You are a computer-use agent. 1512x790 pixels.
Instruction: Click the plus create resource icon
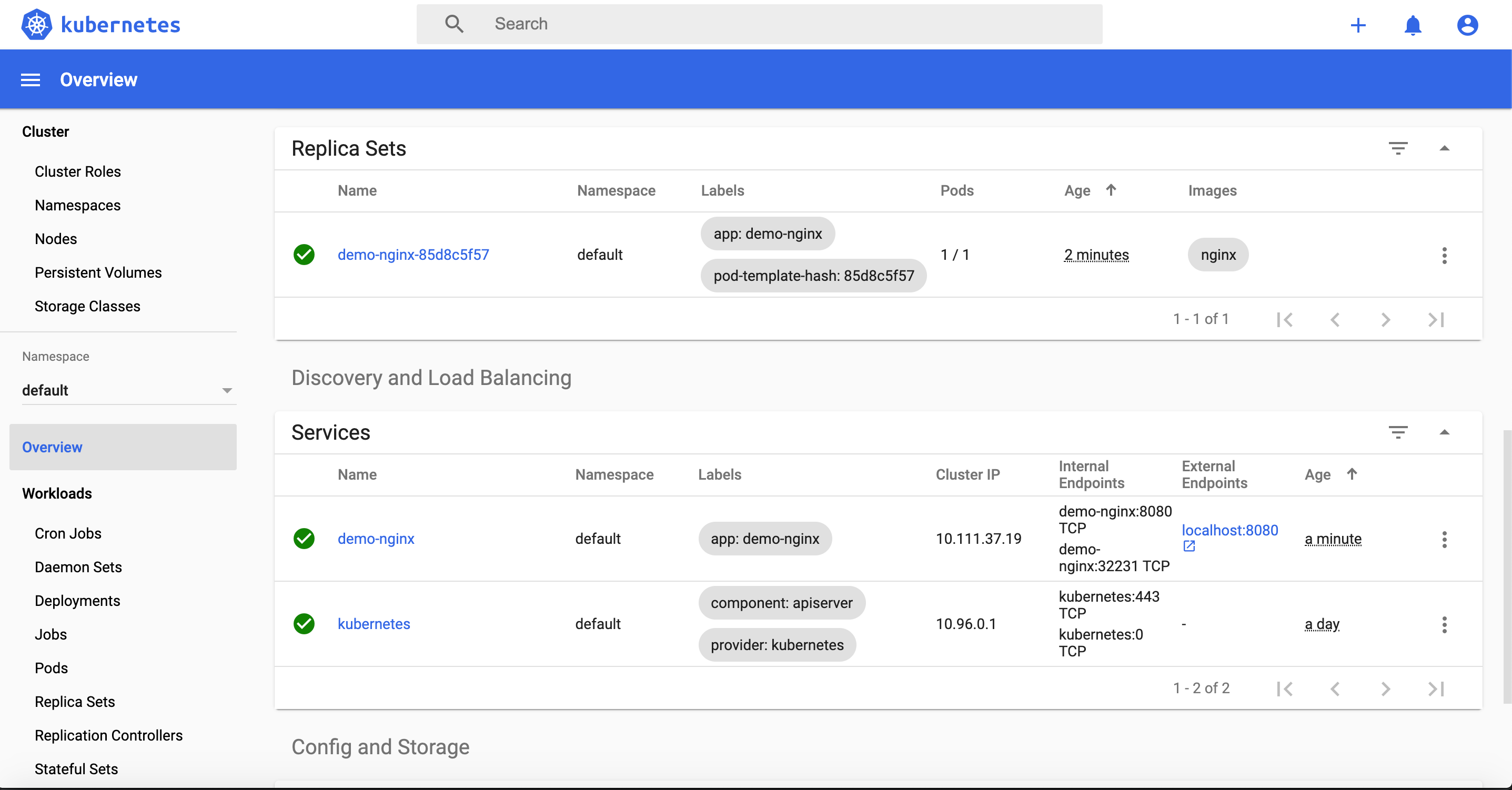coord(1358,25)
